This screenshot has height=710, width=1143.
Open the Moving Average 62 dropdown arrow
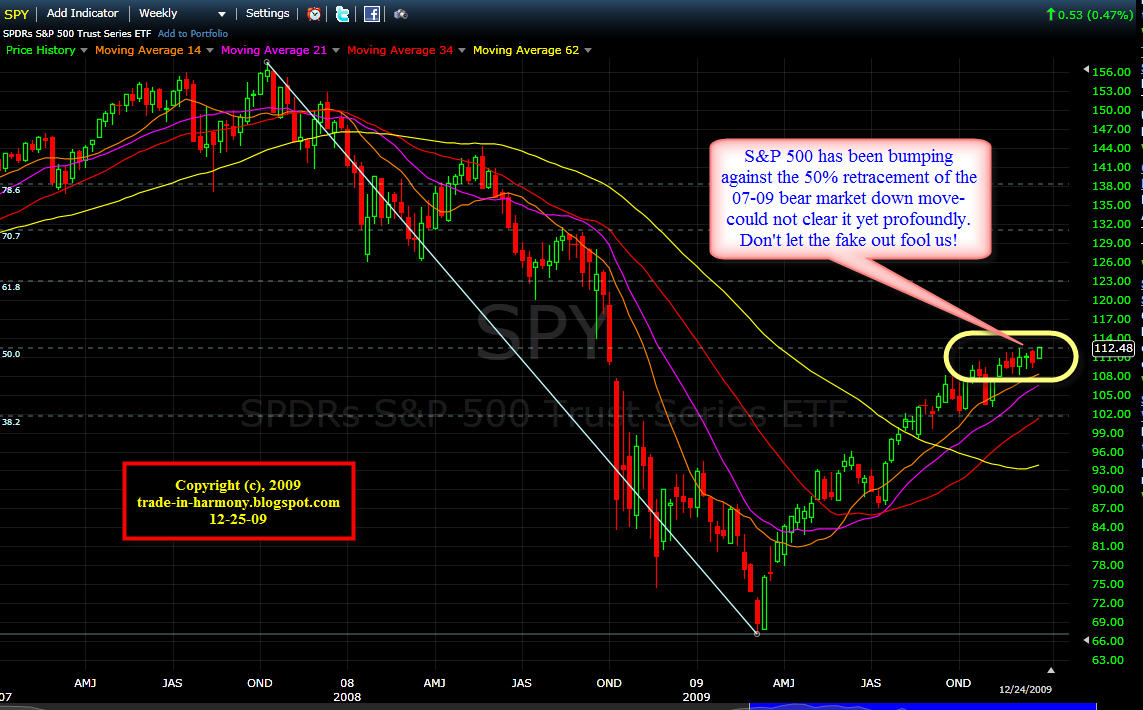[x=588, y=50]
